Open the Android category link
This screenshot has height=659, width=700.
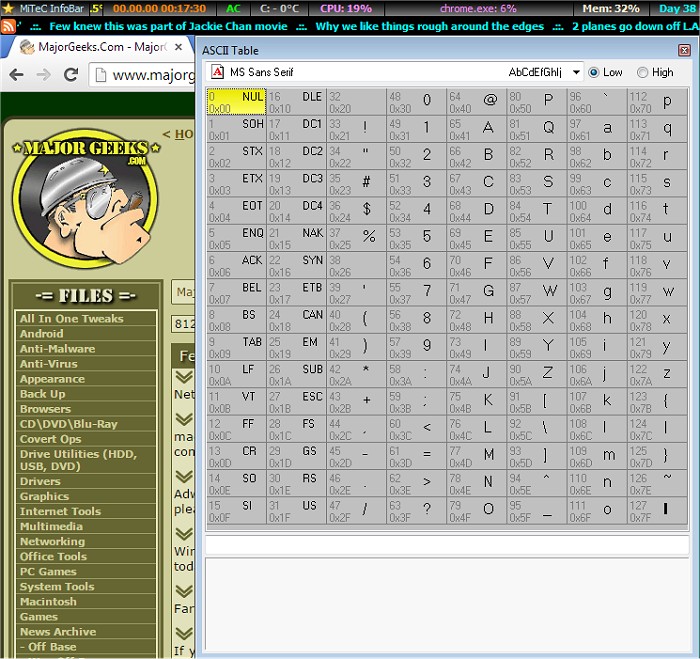pyautogui.click(x=42, y=334)
